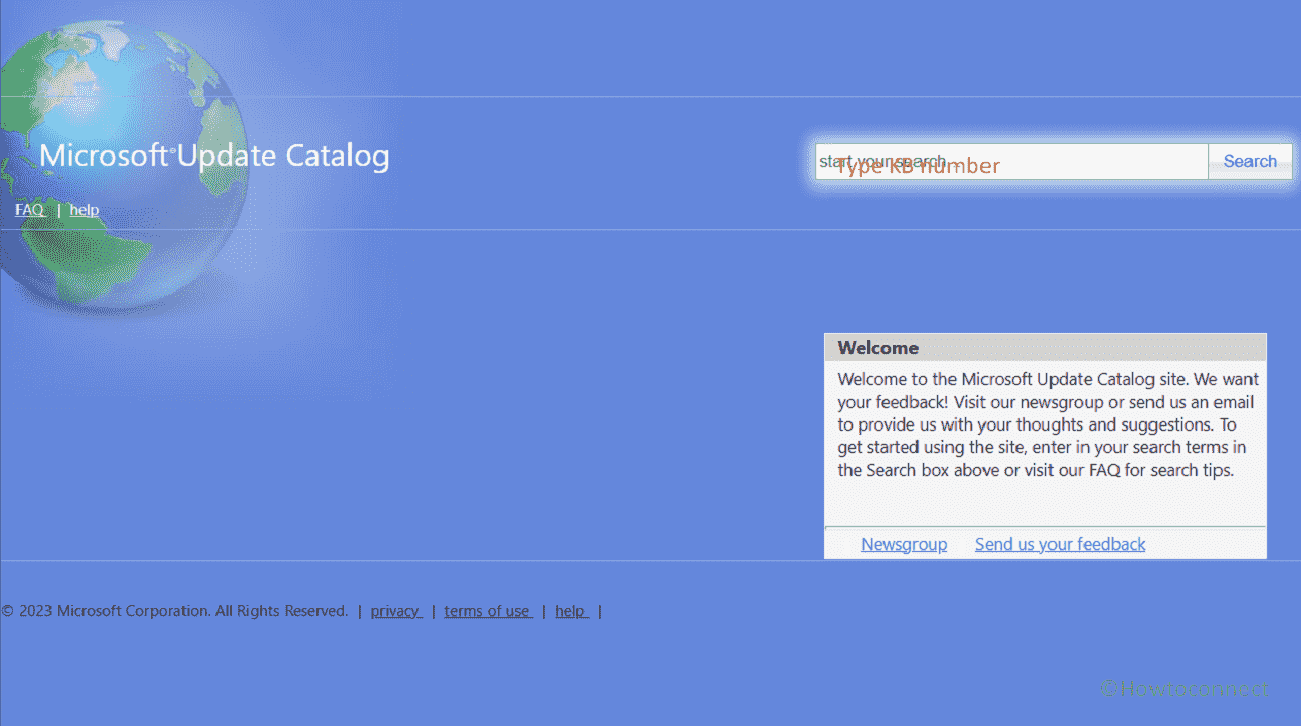Click the 2023 Microsoft Corporation copyright text
Viewport: 1301px width, 726px height.
175,611
